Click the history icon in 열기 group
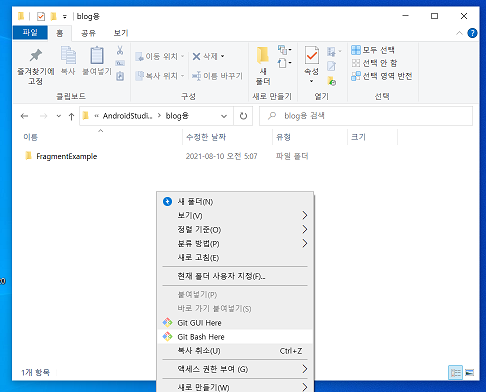Viewport: 486px width, 392px height. tap(331, 81)
